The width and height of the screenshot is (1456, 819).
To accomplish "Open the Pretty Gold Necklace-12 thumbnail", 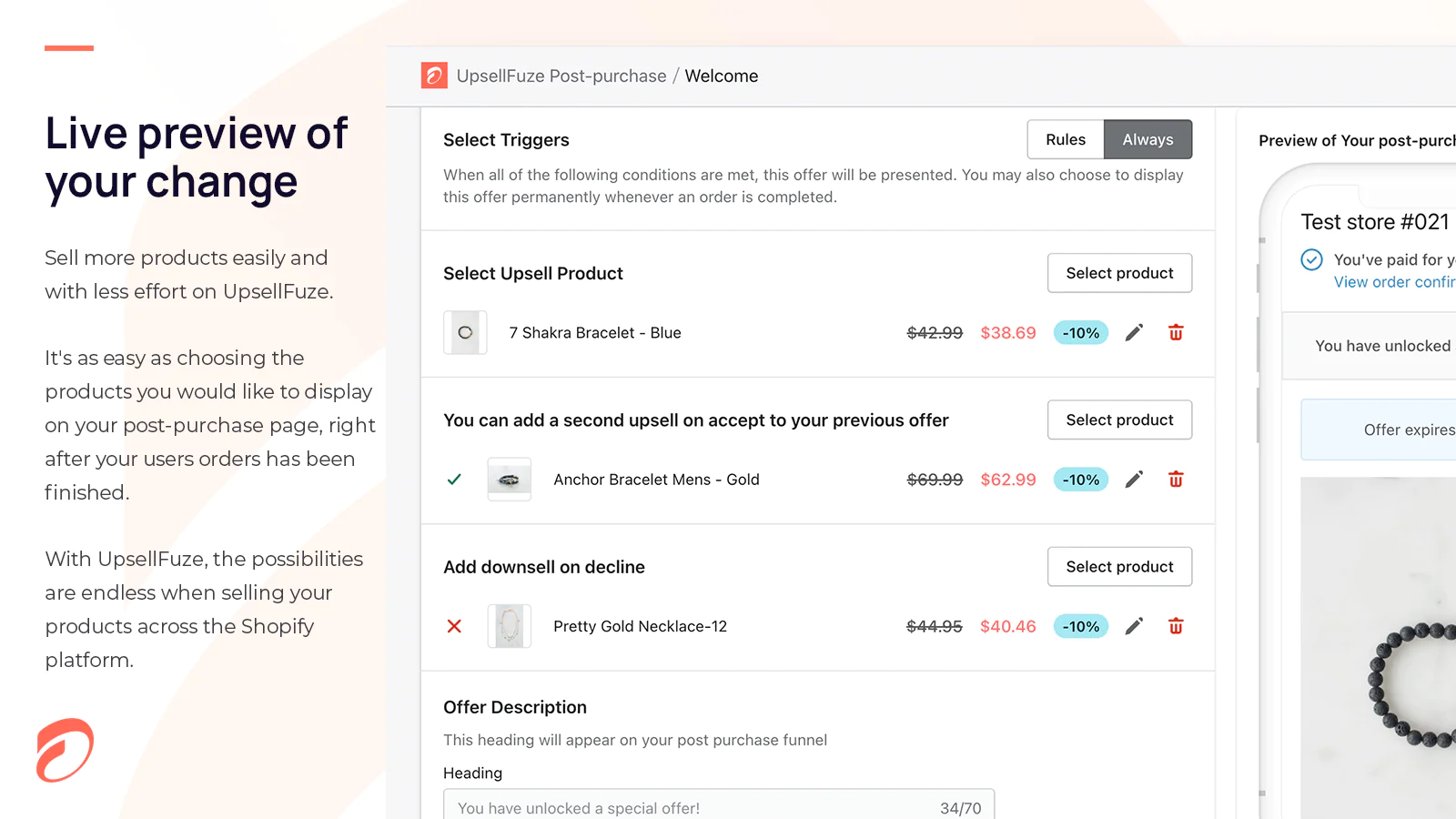I will point(510,626).
